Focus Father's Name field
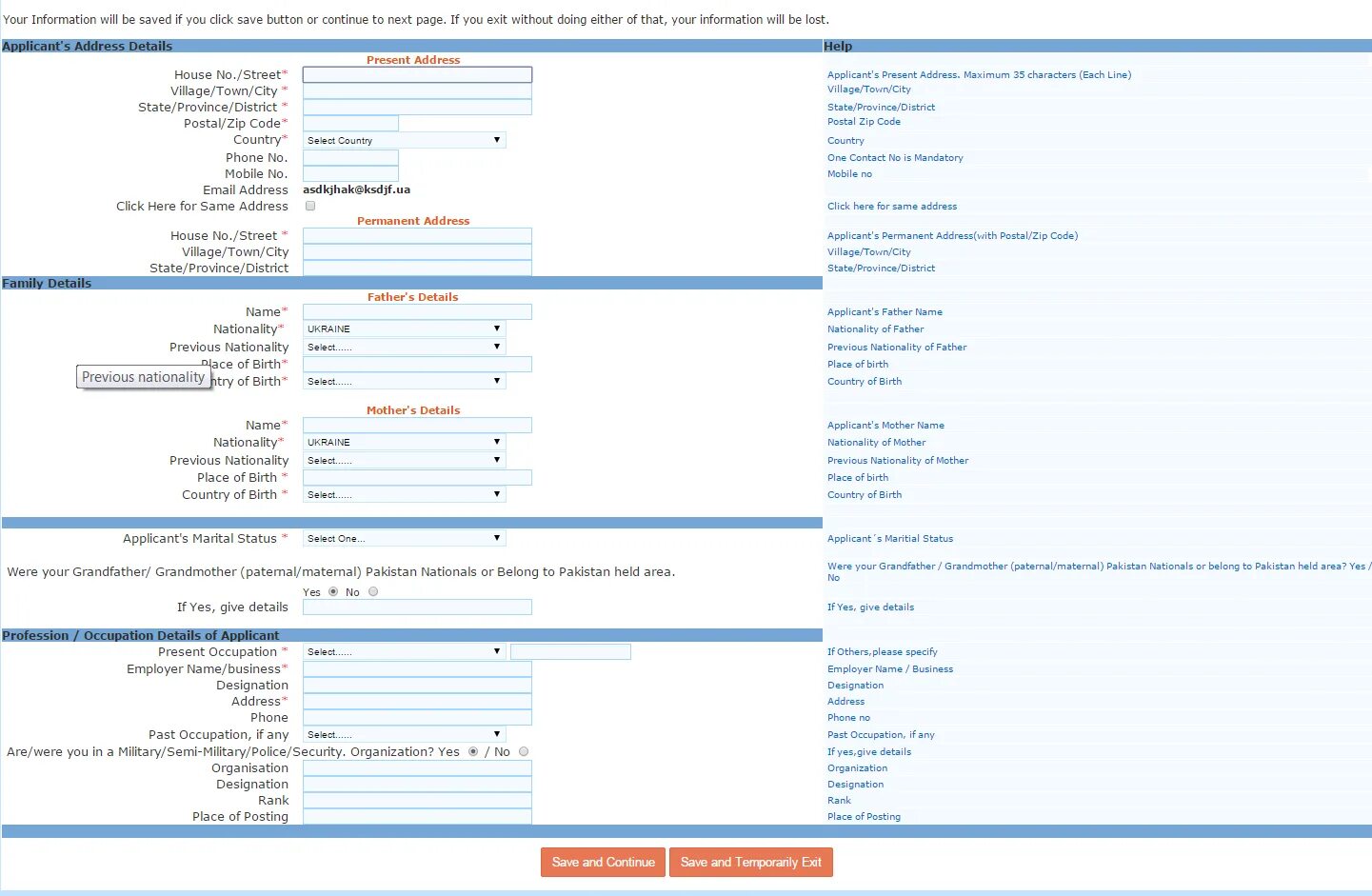This screenshot has height=896, width=1372. (x=417, y=311)
